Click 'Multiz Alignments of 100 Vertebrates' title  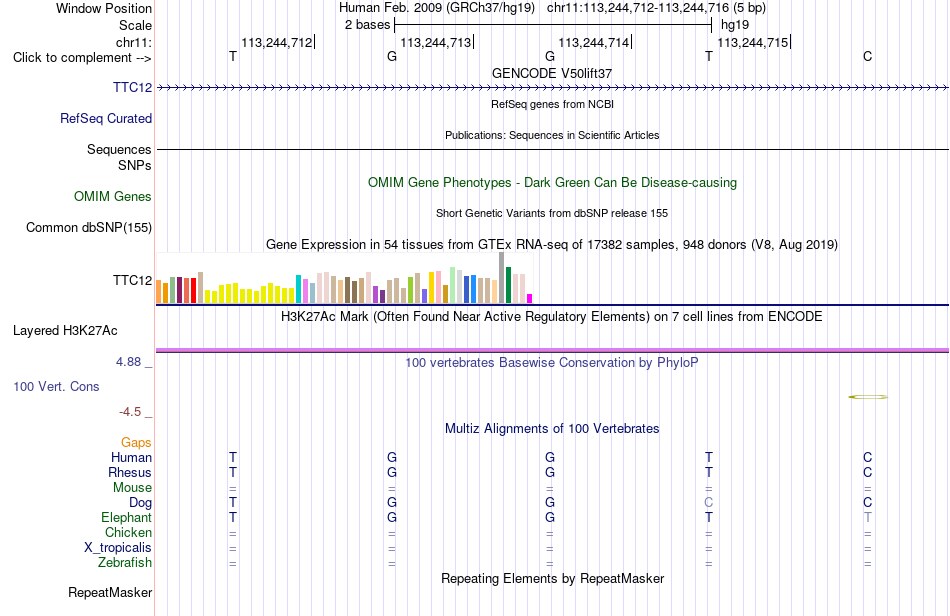point(552,429)
